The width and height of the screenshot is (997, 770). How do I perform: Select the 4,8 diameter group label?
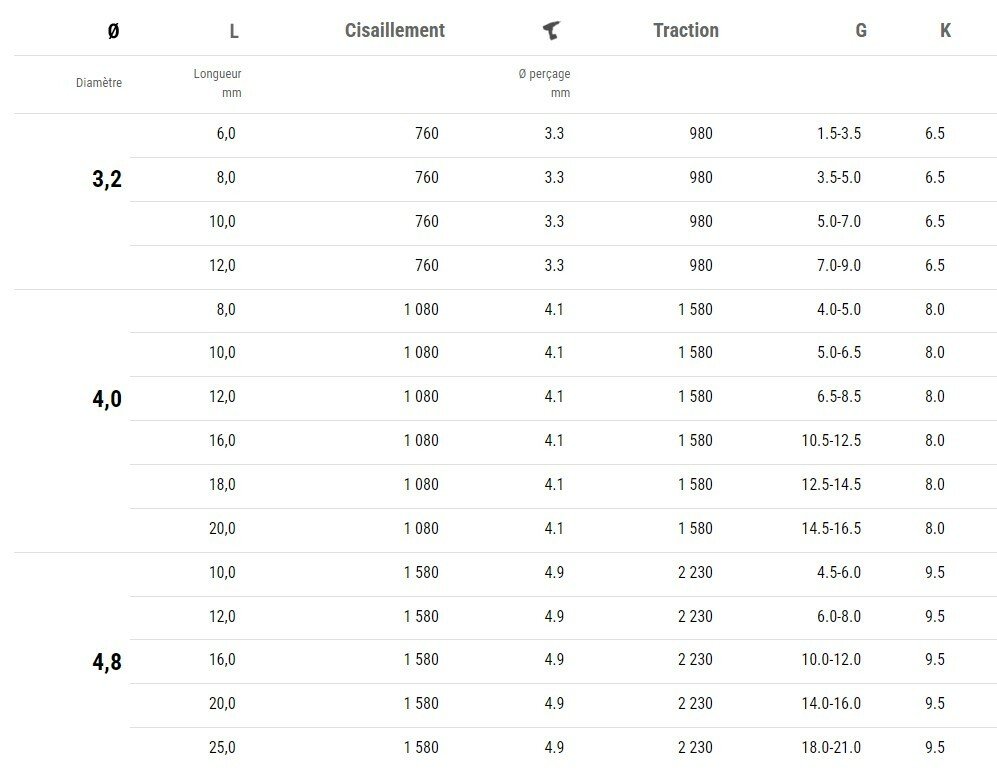(x=107, y=662)
